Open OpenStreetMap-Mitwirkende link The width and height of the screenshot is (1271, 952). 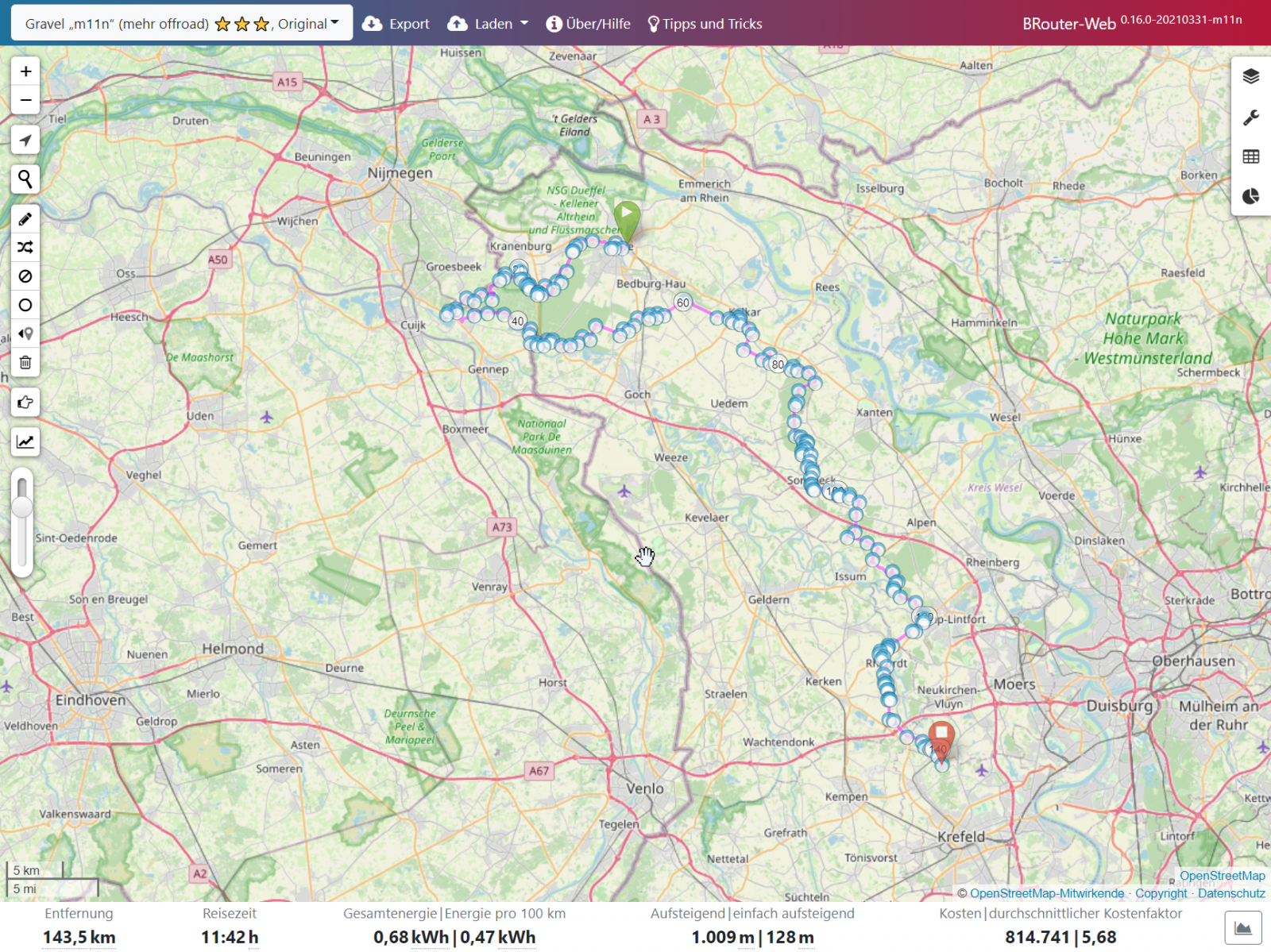(x=1047, y=893)
